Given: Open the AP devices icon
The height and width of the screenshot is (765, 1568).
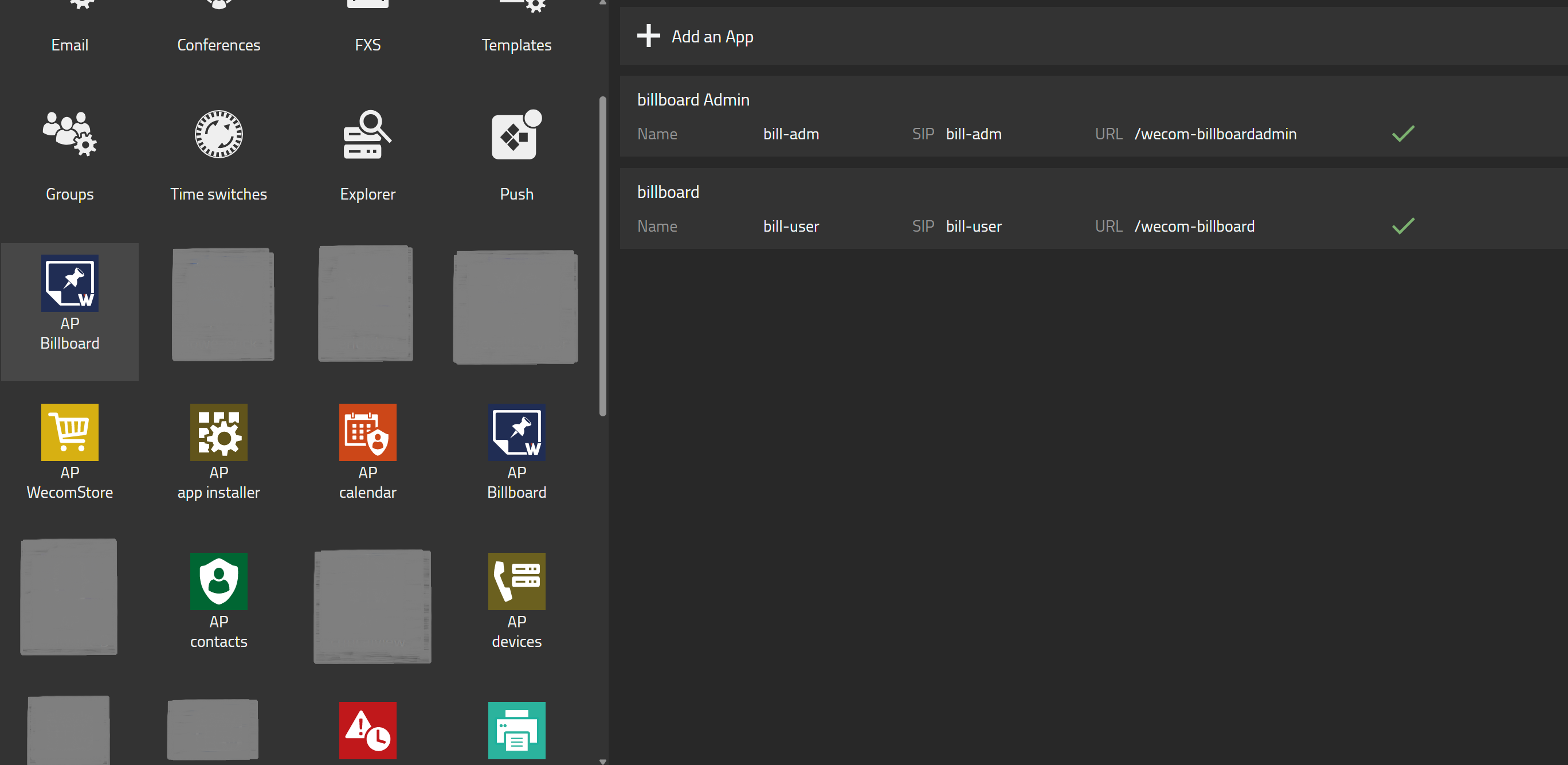Looking at the screenshot, I should click(x=516, y=581).
